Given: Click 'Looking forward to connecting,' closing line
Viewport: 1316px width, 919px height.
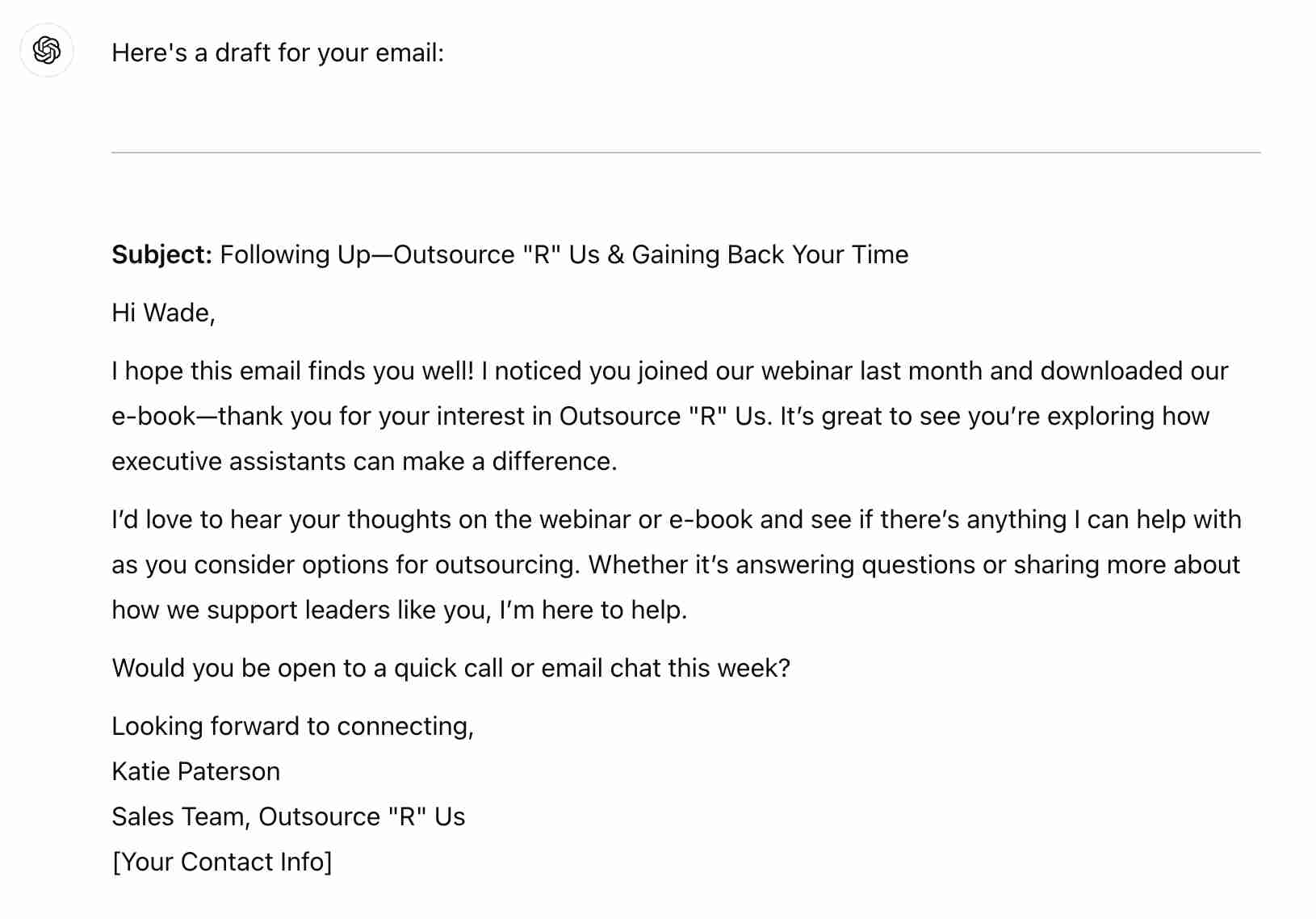Looking at the screenshot, I should point(293,727).
